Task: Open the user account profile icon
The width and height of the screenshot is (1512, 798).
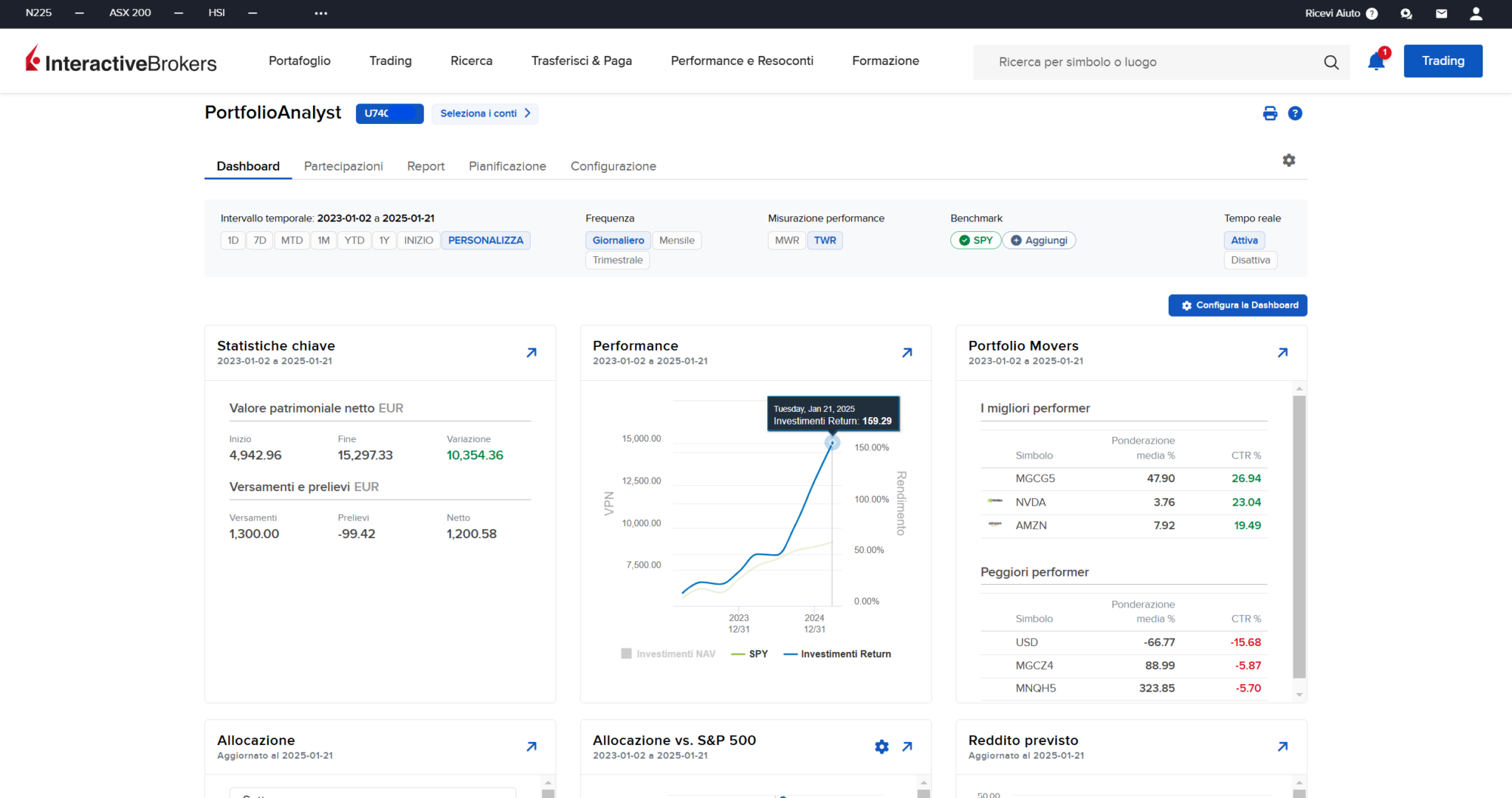Action: [x=1477, y=13]
